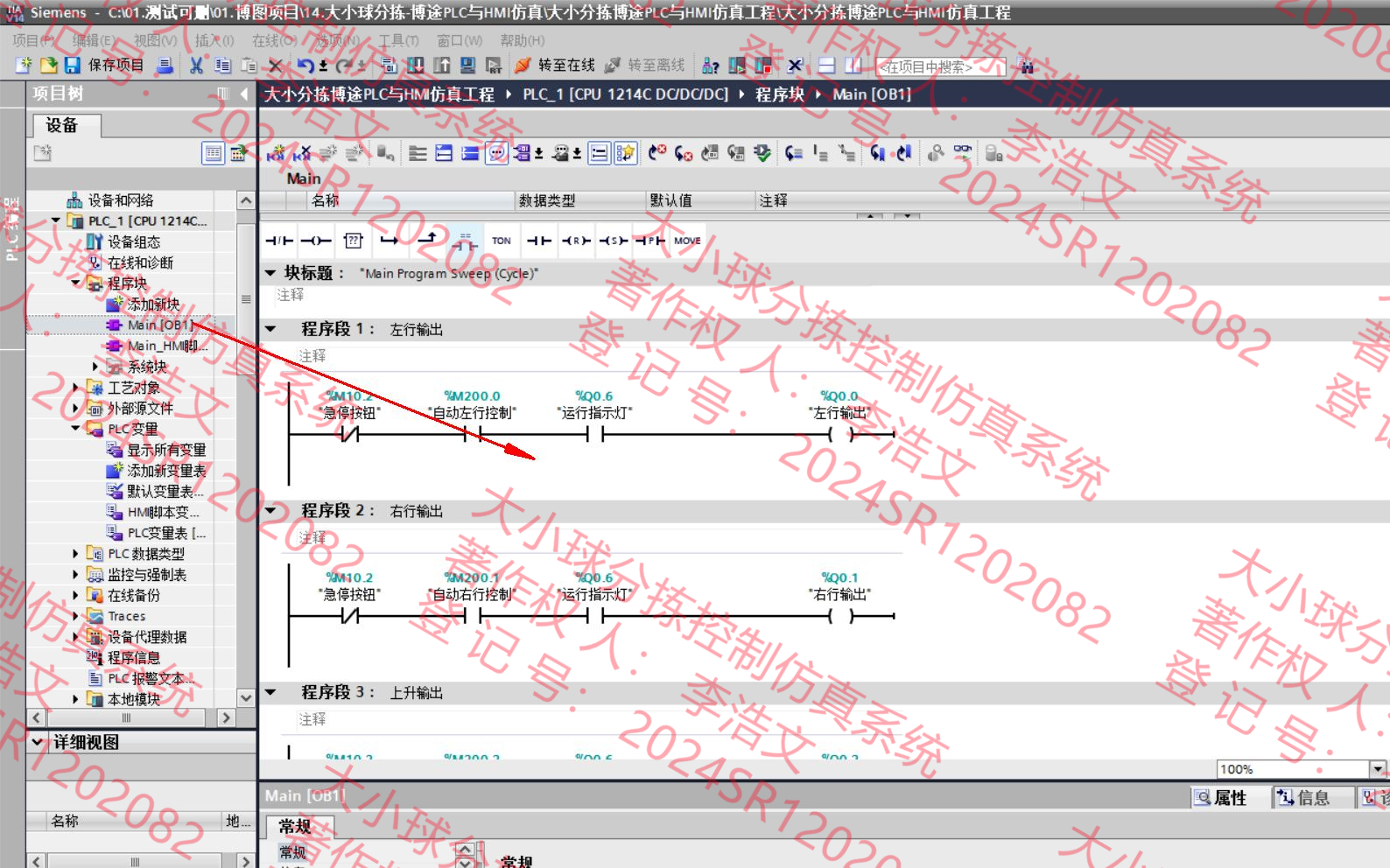Toggle favorites display in the editor
Image resolution: width=1390 pixels, height=868 pixels.
coord(625,154)
